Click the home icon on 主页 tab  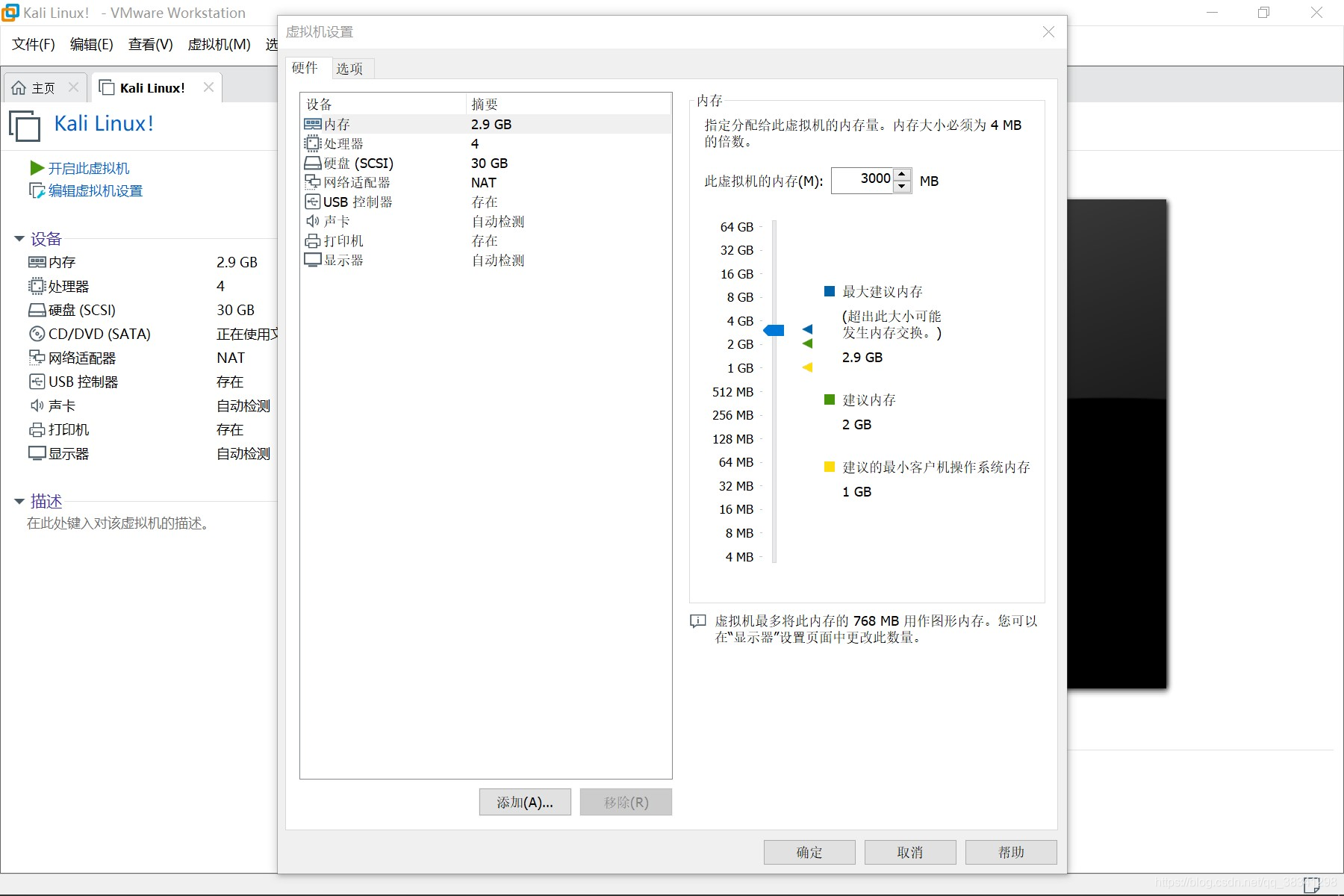(x=19, y=88)
